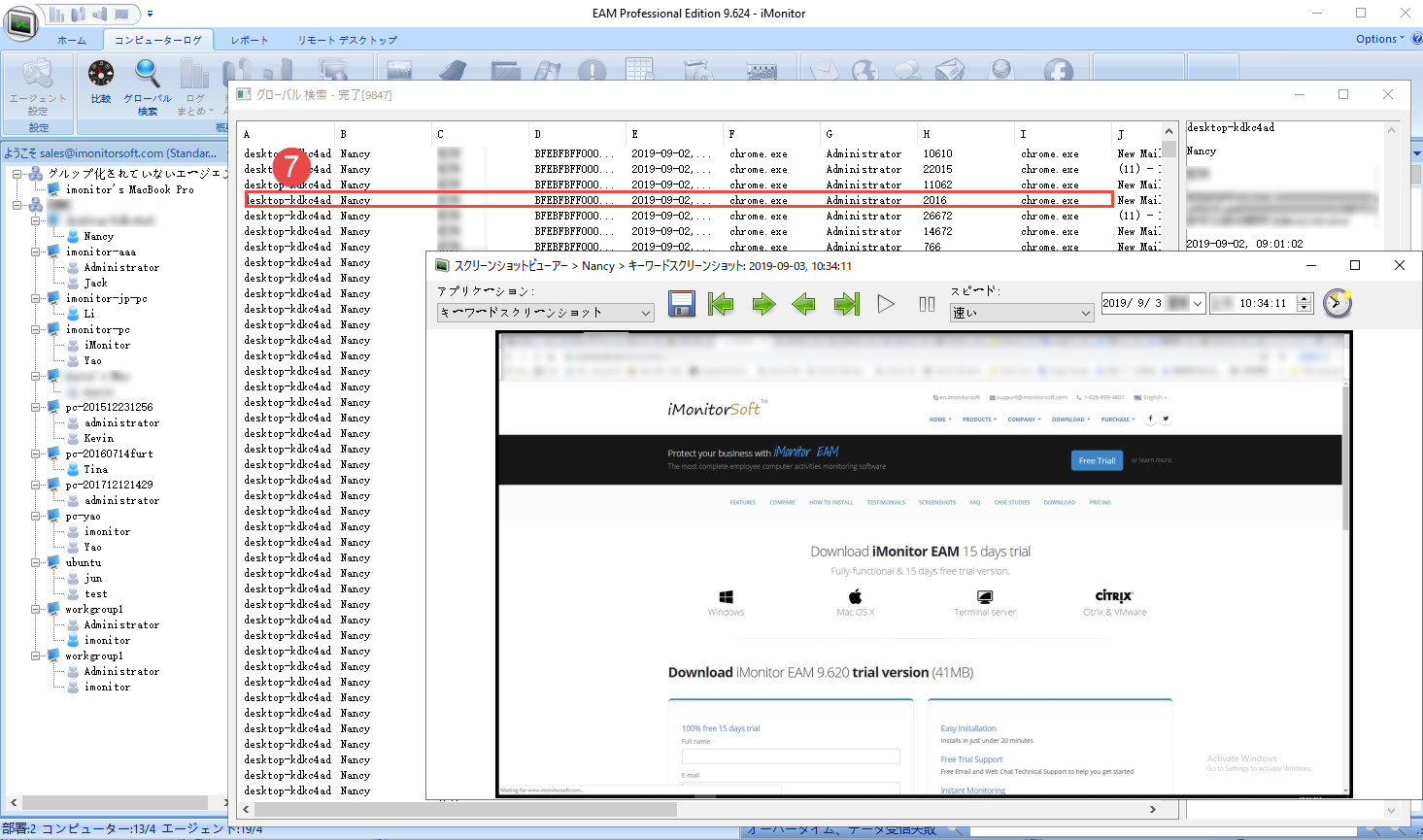Open the スピード speed dropdown
The width and height of the screenshot is (1423, 840).
click(1023, 312)
